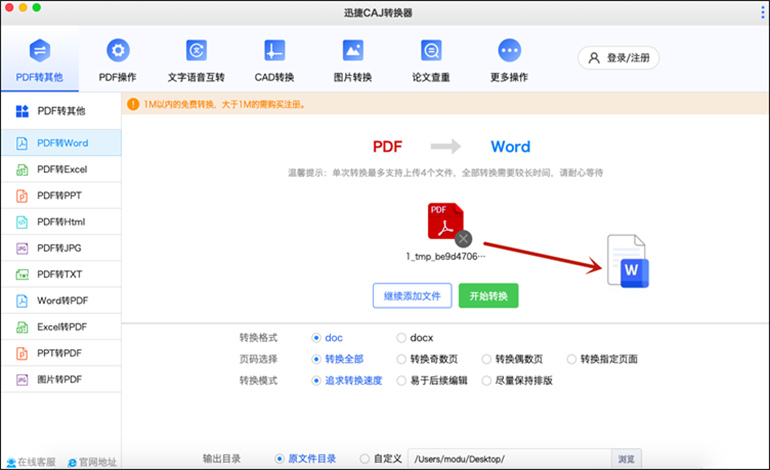This screenshot has height=470, width=770.
Task: Click the orange warning notice icon
Action: pos(133,104)
